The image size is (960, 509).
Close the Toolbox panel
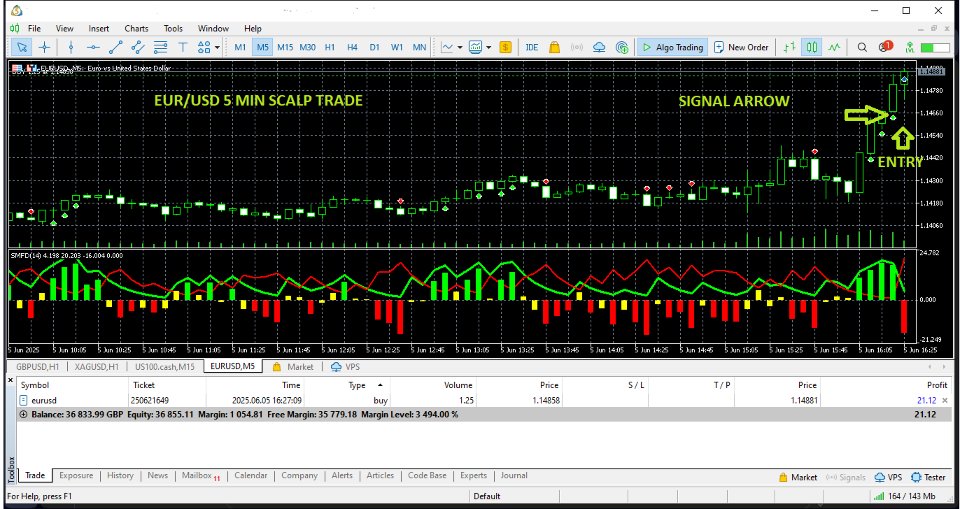[x=10, y=380]
